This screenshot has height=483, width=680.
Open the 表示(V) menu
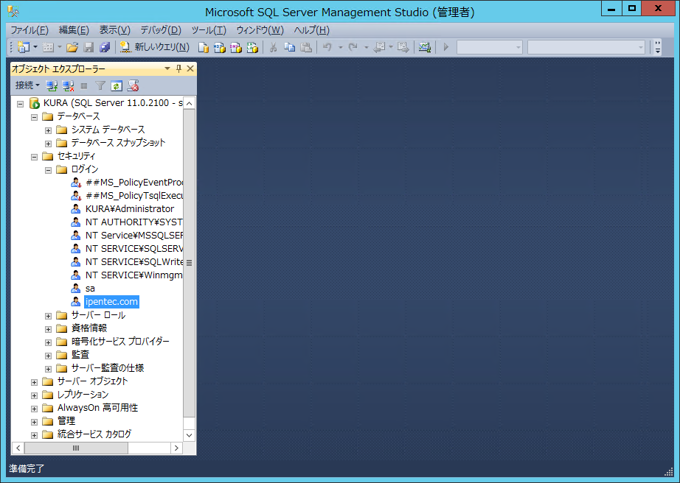coord(115,30)
